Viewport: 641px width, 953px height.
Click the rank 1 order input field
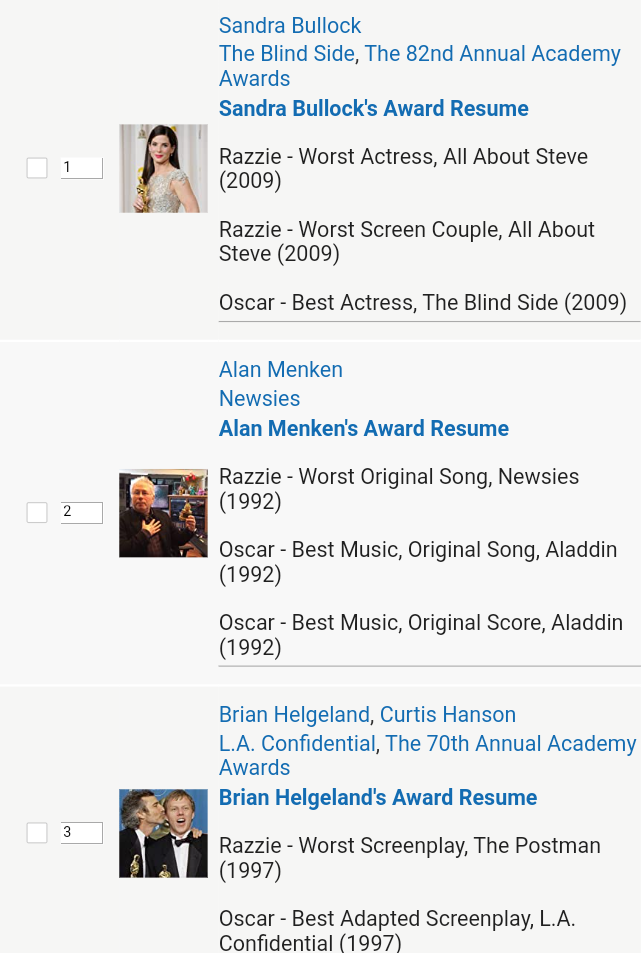pos(82,168)
